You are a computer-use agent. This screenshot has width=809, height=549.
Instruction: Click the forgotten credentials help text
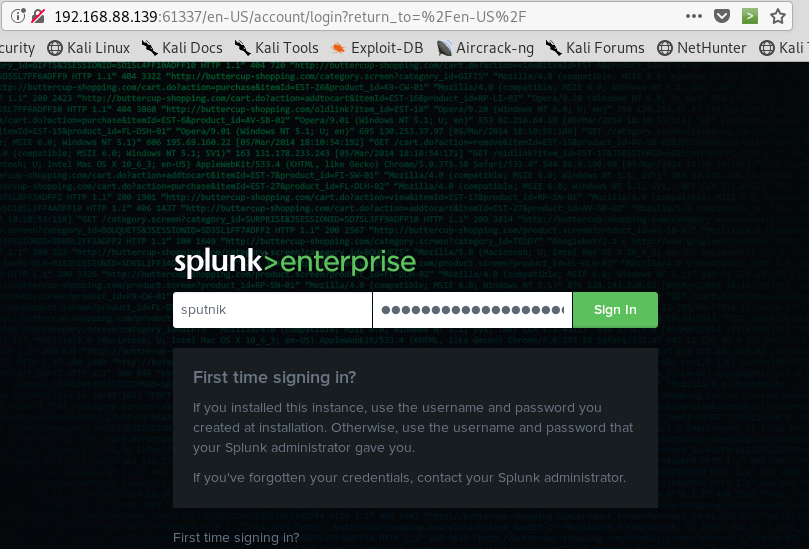(409, 477)
